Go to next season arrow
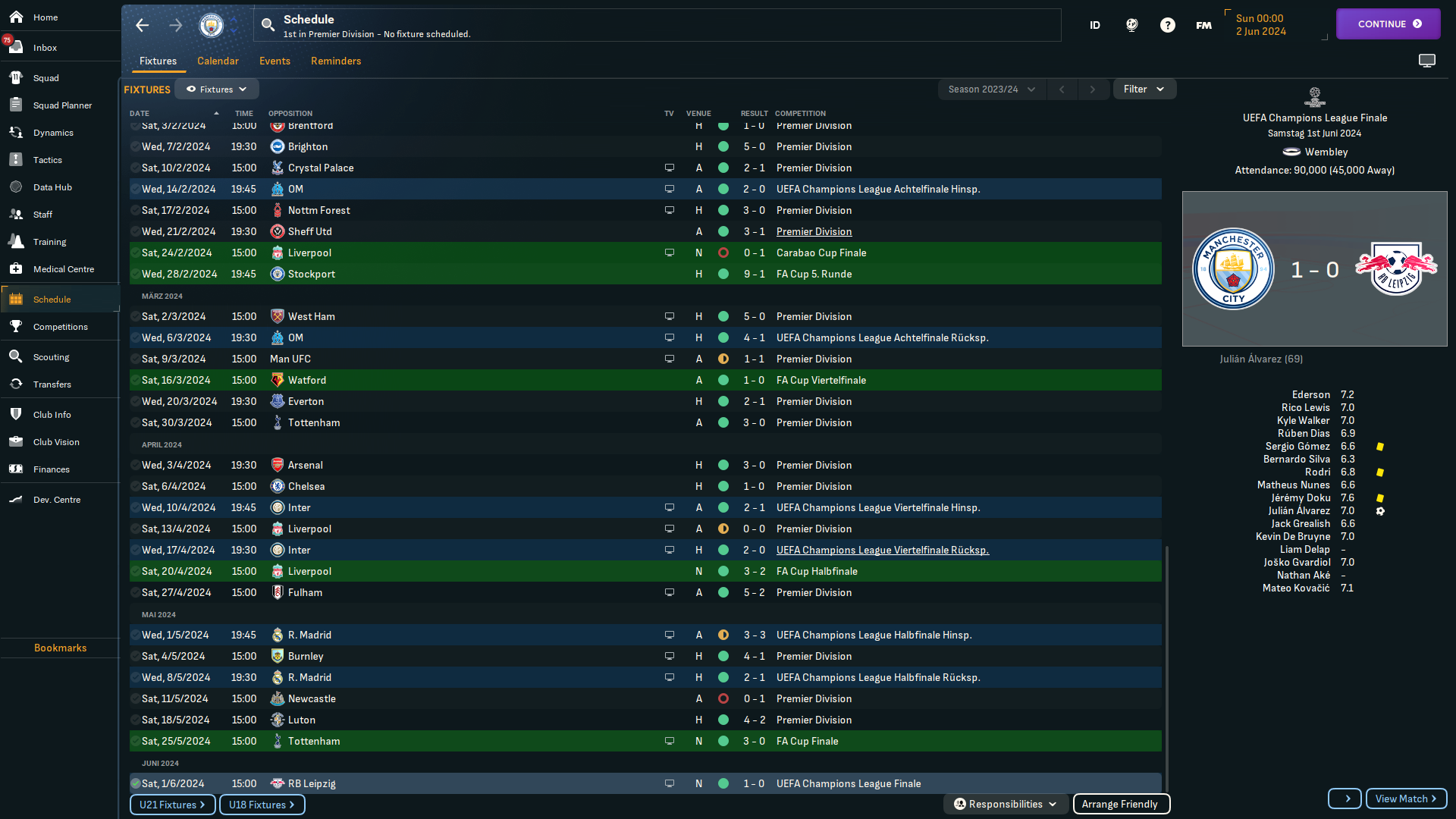 tap(1092, 89)
